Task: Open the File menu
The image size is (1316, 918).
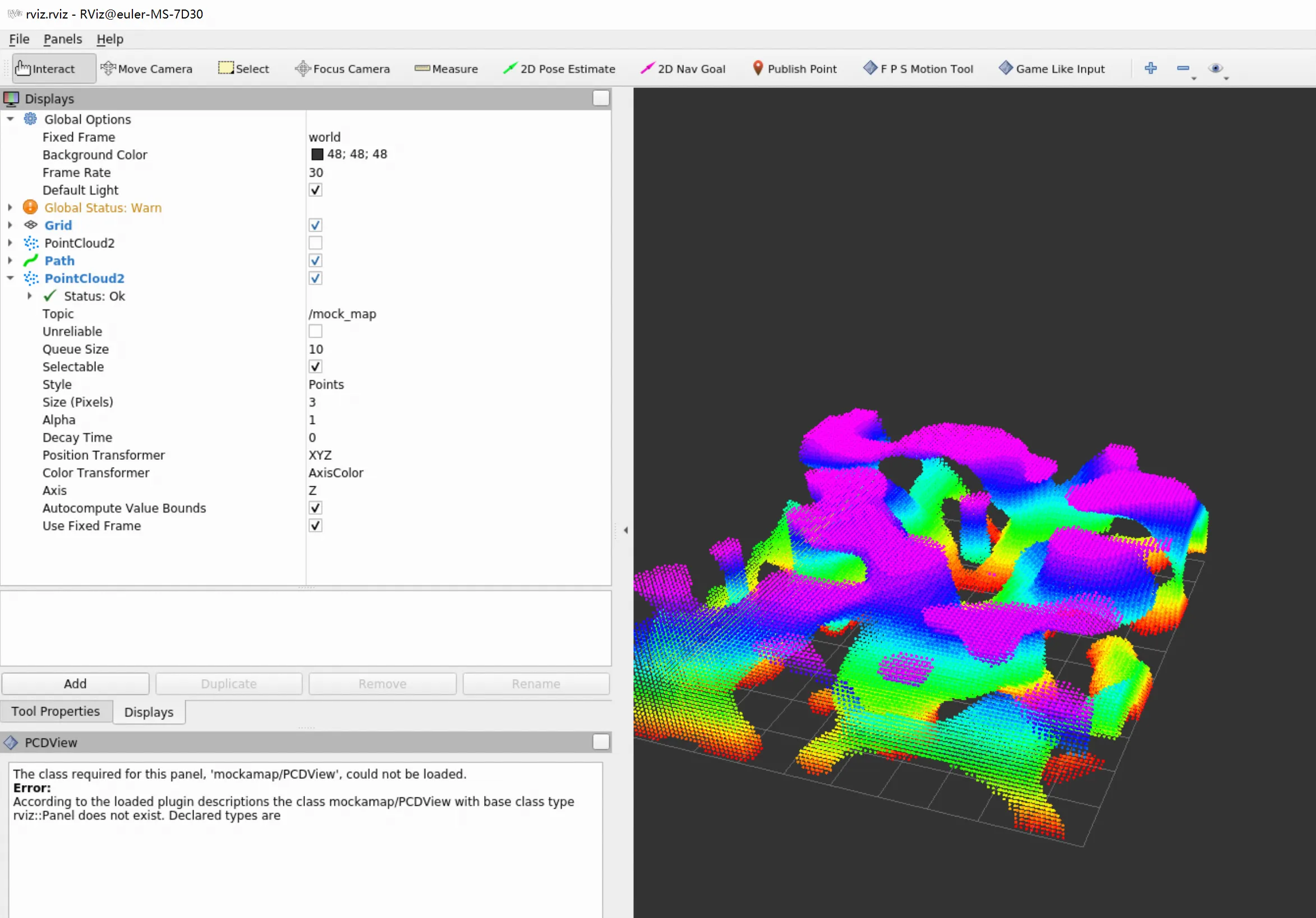Action: [19, 39]
